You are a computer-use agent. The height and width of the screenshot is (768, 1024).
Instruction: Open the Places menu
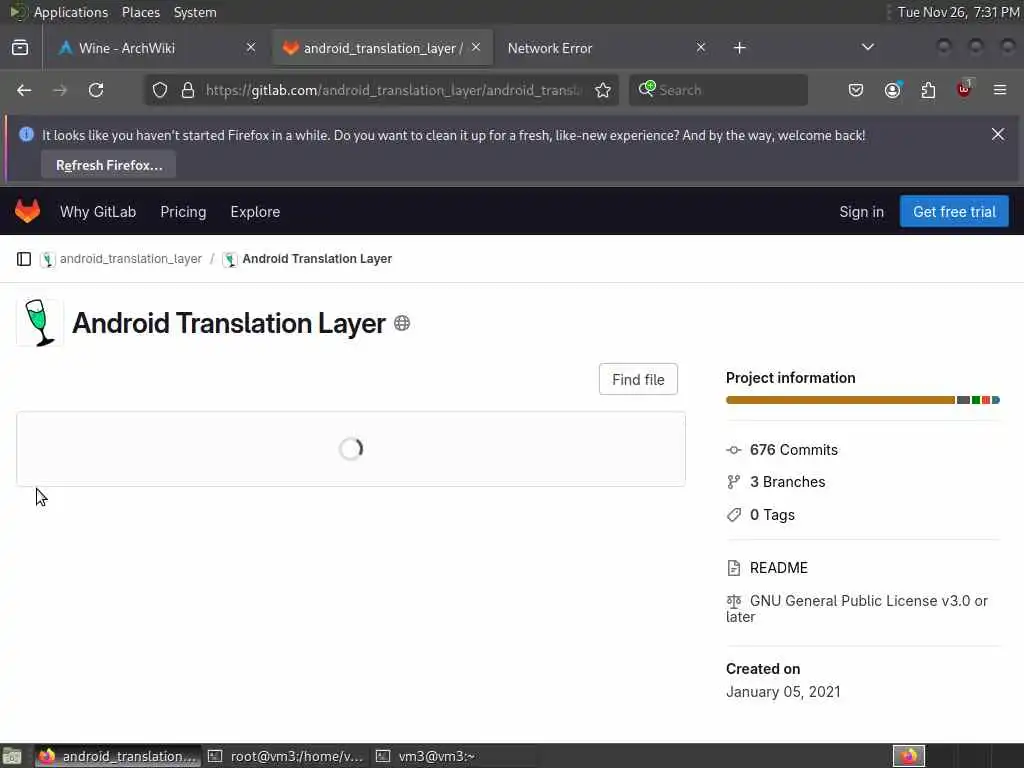pyautogui.click(x=140, y=12)
